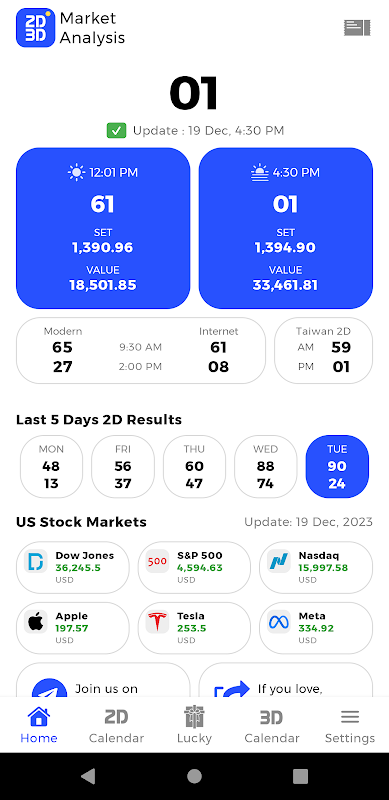Open the 12:01 PM result card
Screen dimensions: 389x800
(x=103, y=228)
